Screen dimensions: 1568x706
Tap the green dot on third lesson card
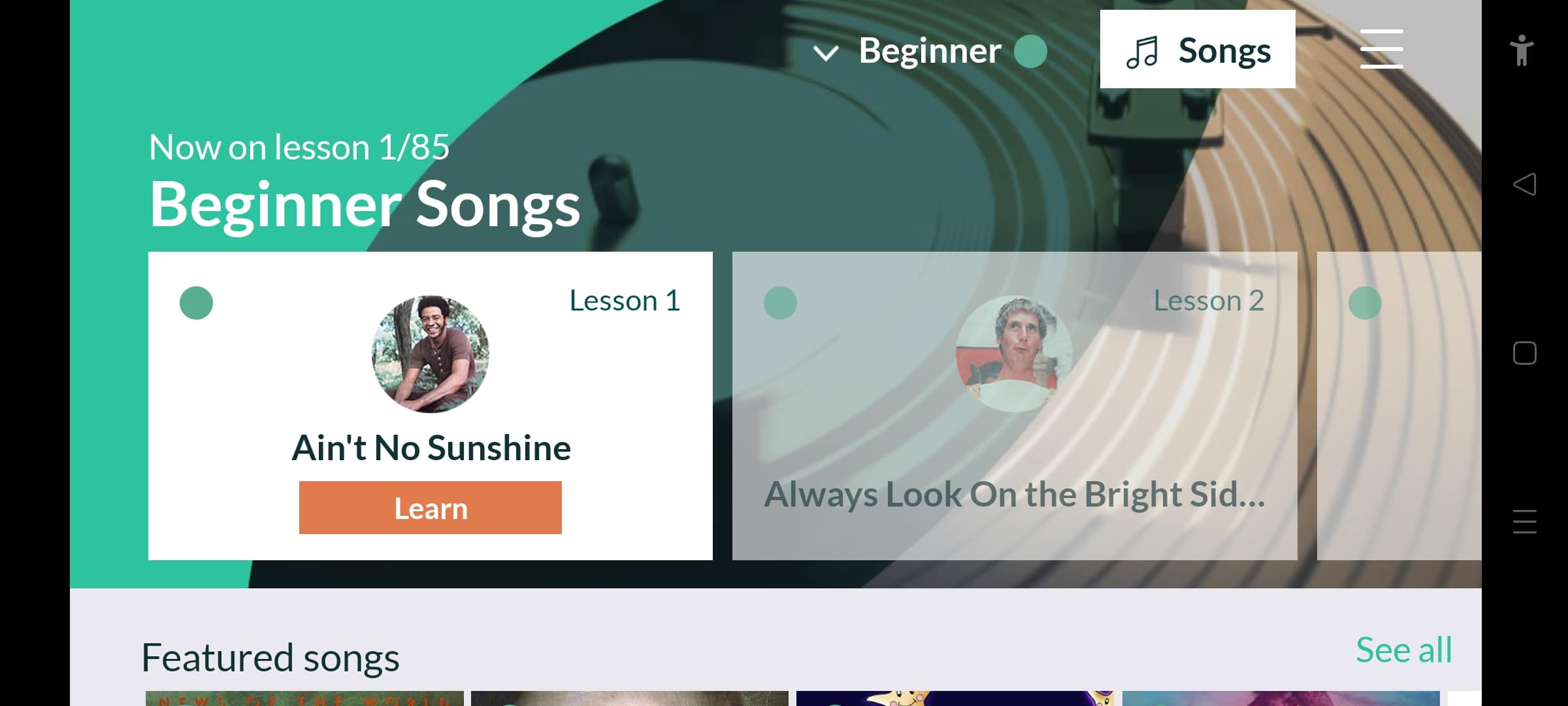1365,303
